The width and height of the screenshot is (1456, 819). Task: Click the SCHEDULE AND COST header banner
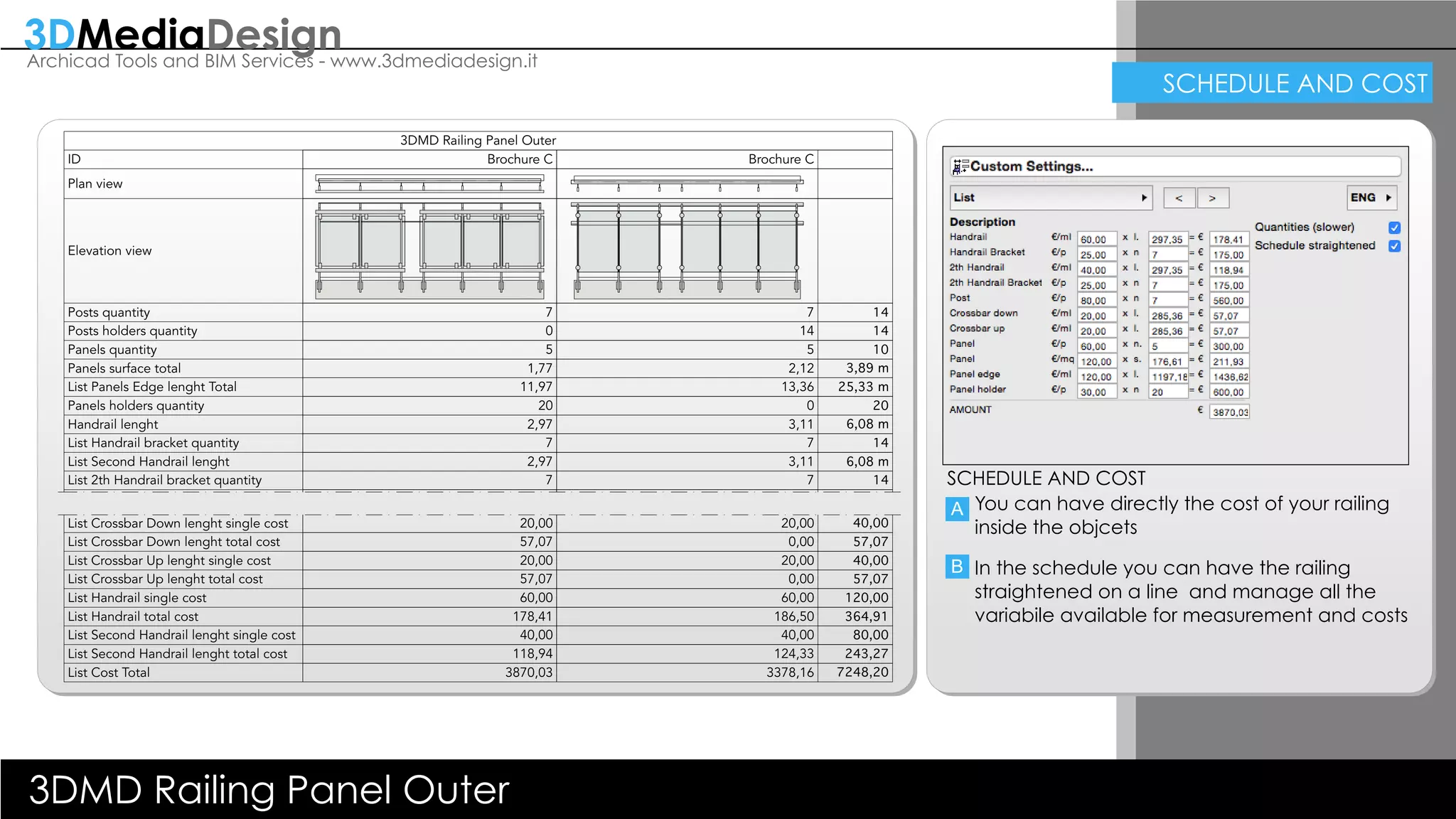(1272, 83)
